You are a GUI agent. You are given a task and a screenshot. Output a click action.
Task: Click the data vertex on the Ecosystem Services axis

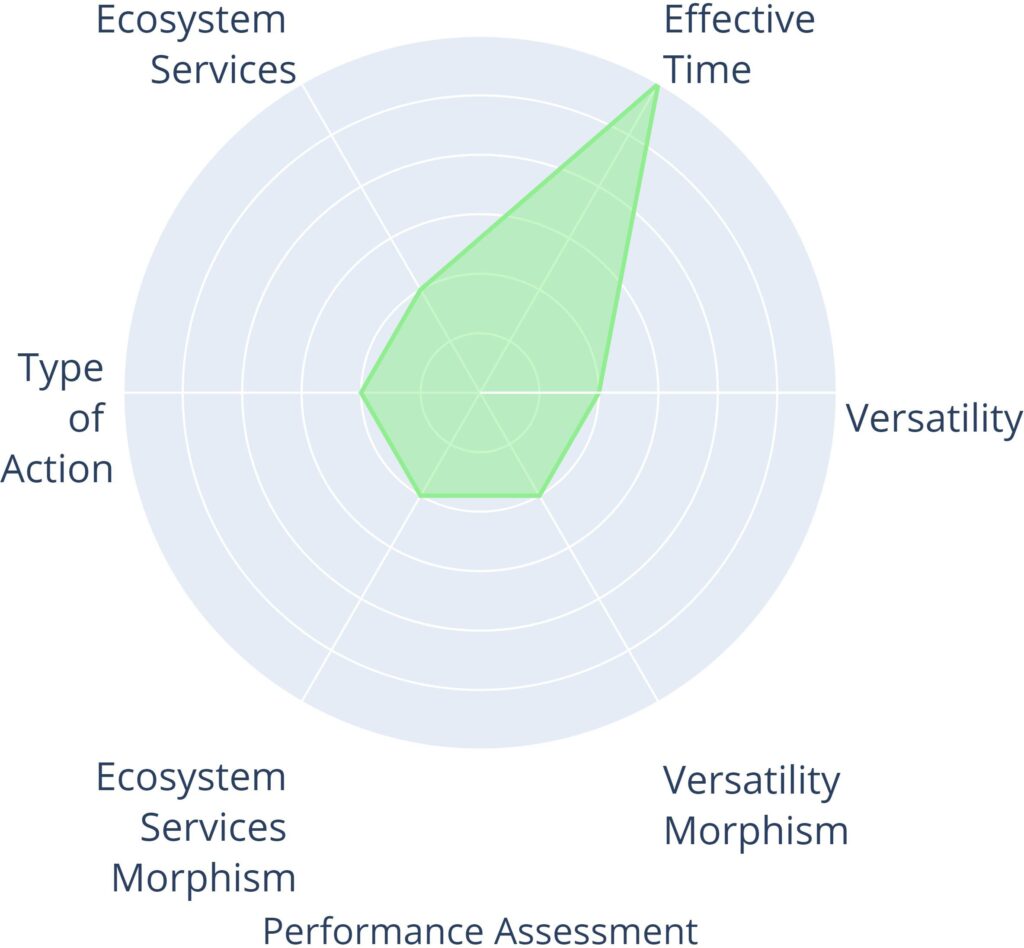(421, 289)
